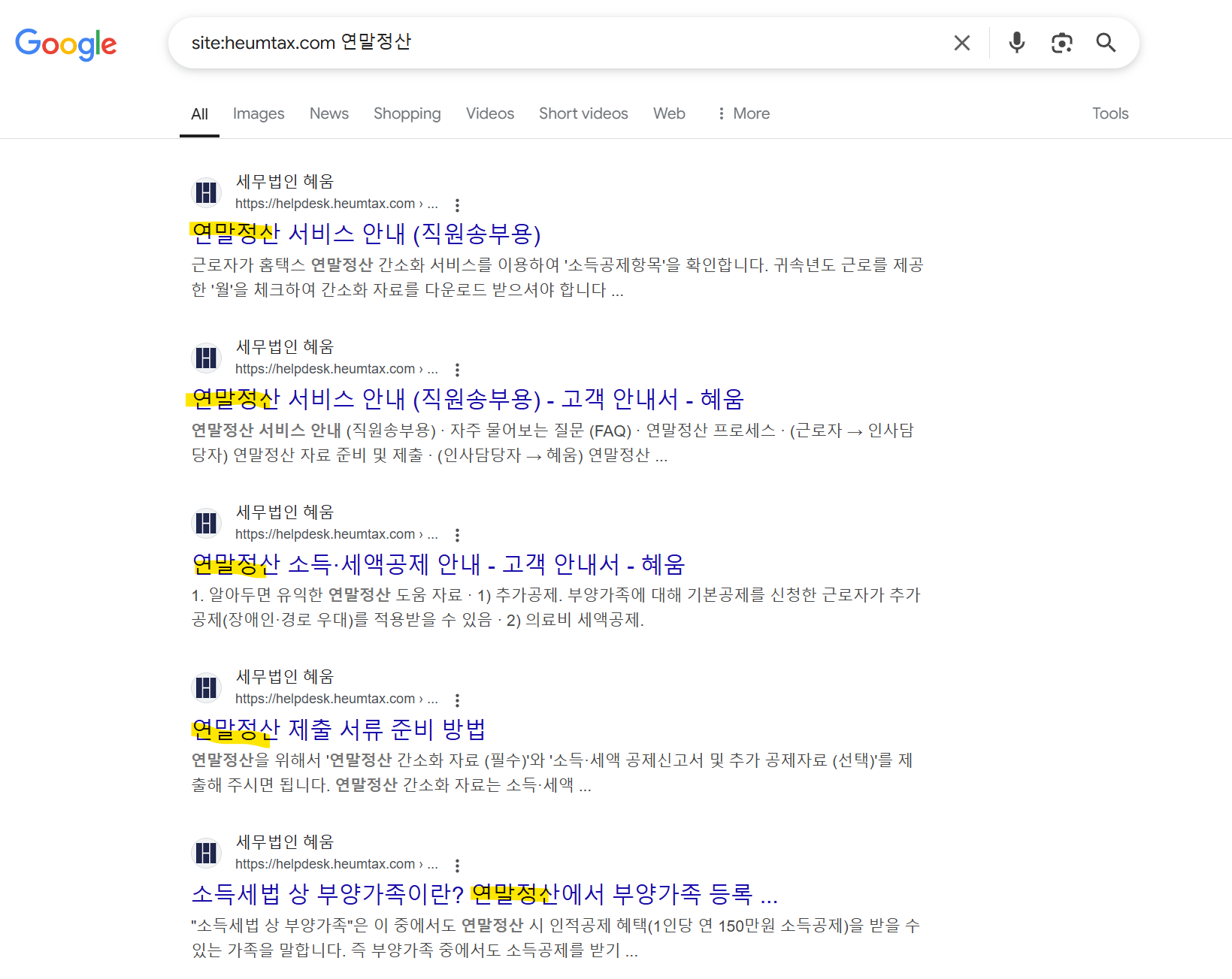Switch to the Shopping tab
This screenshot has width=1232, height=979.
tap(407, 113)
